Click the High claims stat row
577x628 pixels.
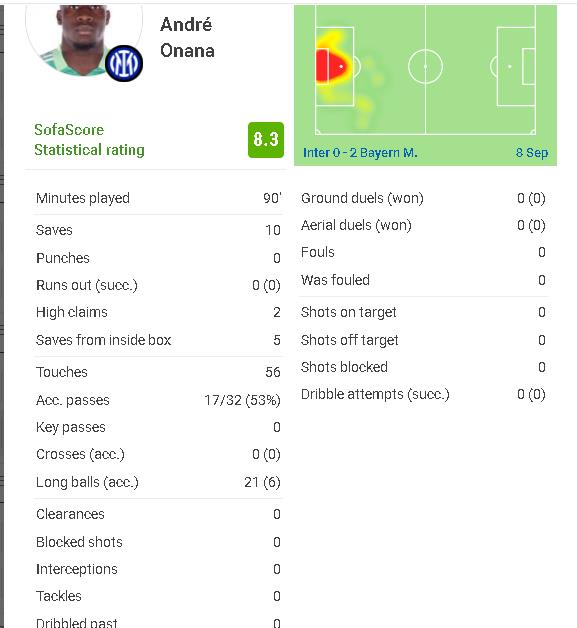[x=158, y=312]
